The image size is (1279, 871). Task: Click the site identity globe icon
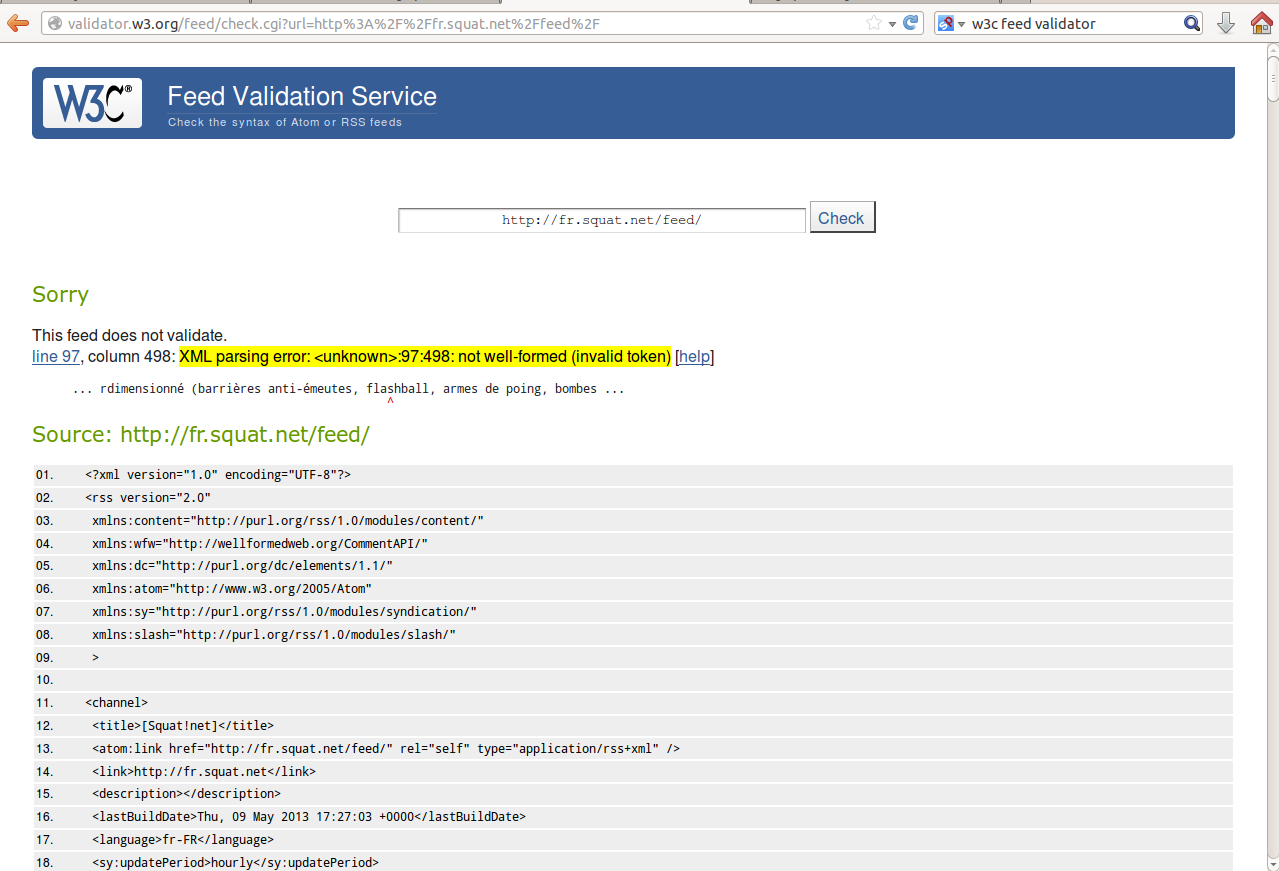pos(55,23)
